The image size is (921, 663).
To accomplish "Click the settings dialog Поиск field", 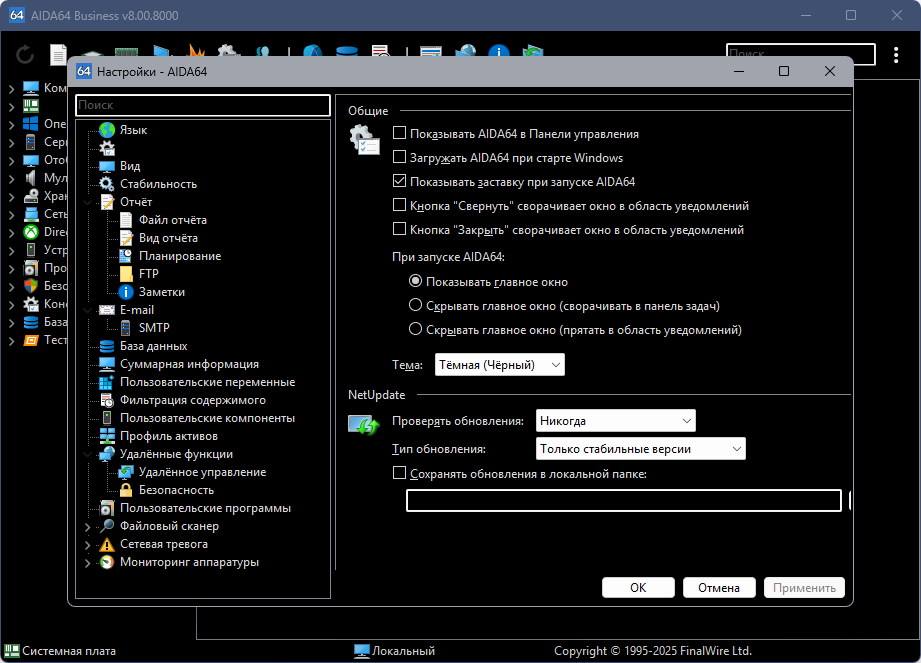I will (x=203, y=105).
